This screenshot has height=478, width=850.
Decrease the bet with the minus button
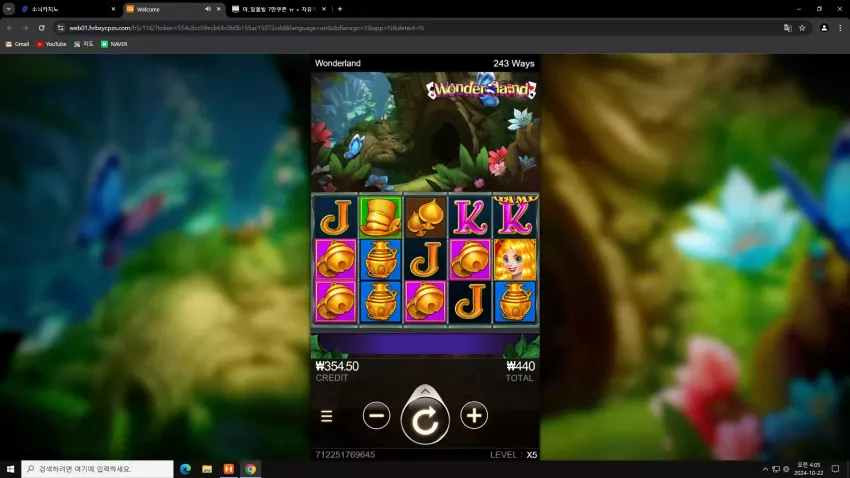point(376,416)
